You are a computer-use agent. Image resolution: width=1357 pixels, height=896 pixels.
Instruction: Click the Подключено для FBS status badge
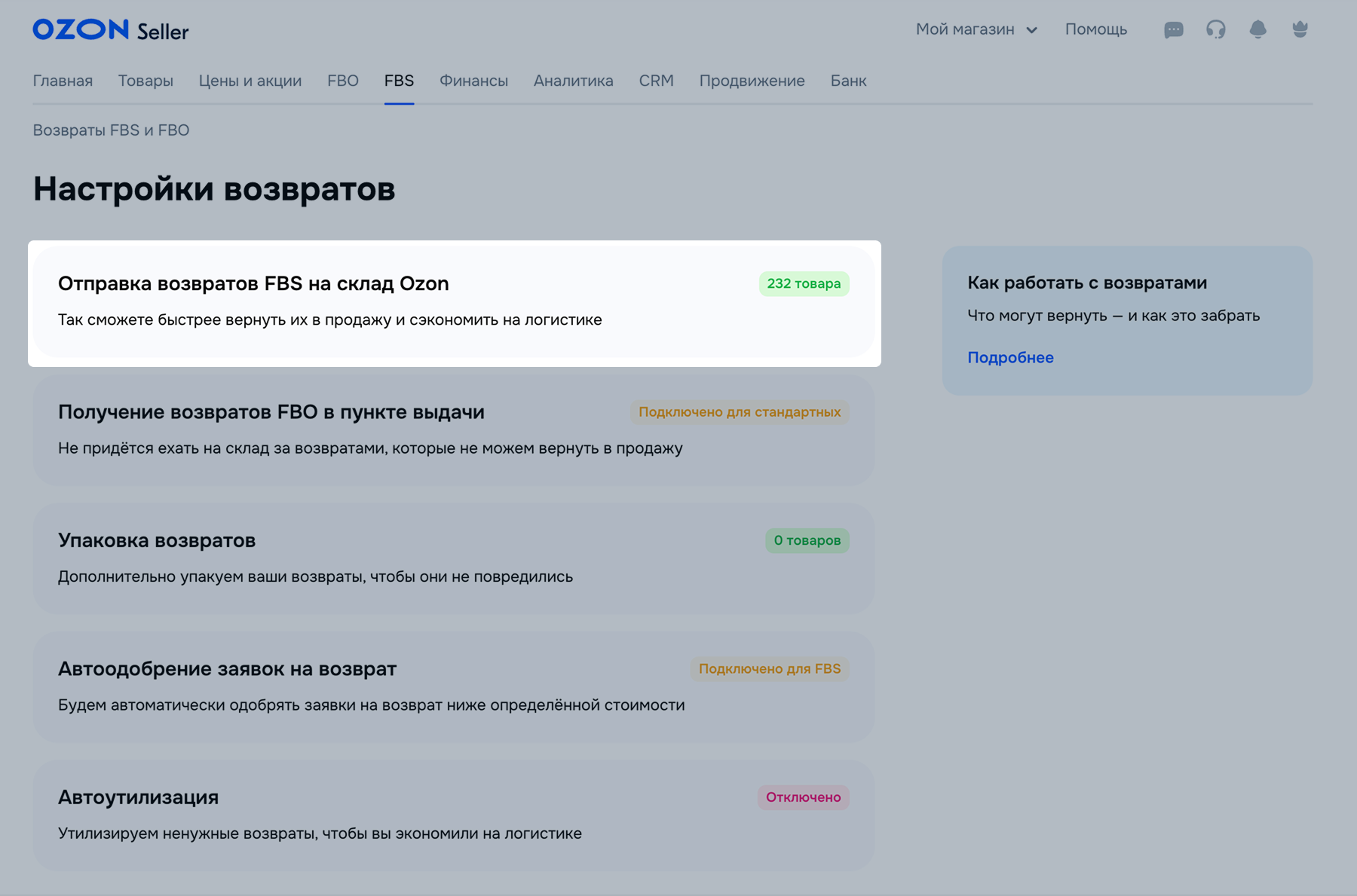[x=769, y=669]
